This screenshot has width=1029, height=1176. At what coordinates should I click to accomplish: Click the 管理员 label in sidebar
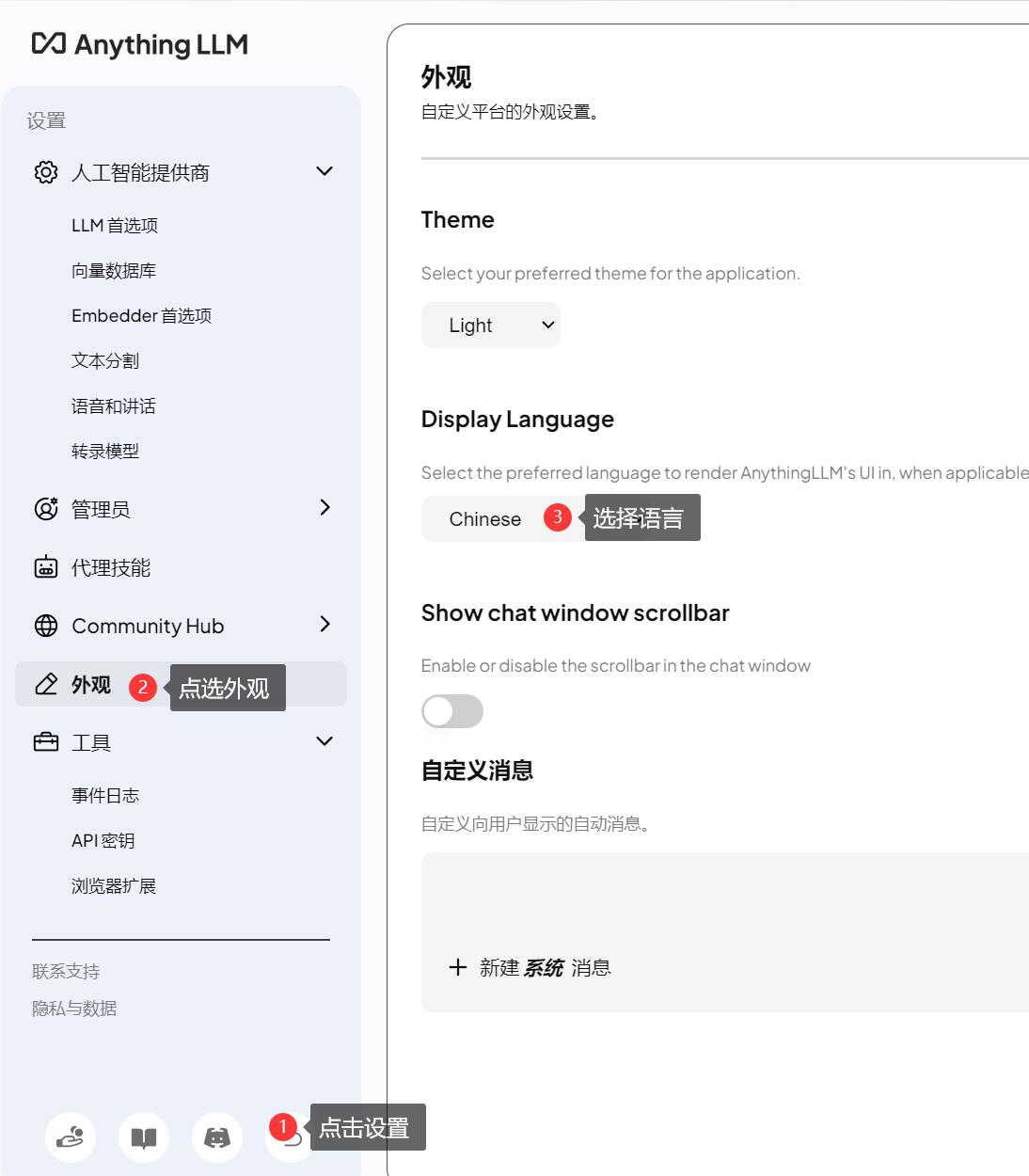101,509
